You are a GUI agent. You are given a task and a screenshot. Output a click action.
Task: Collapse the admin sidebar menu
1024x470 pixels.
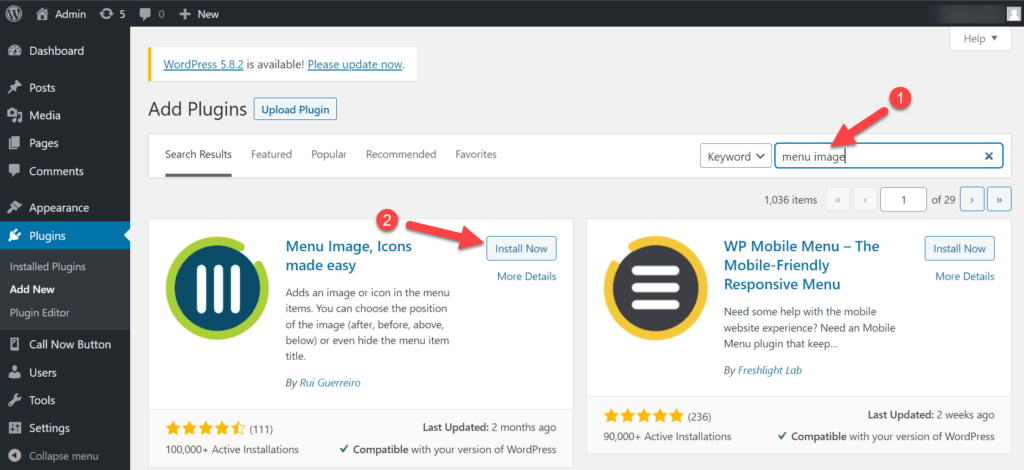[x=65, y=456]
